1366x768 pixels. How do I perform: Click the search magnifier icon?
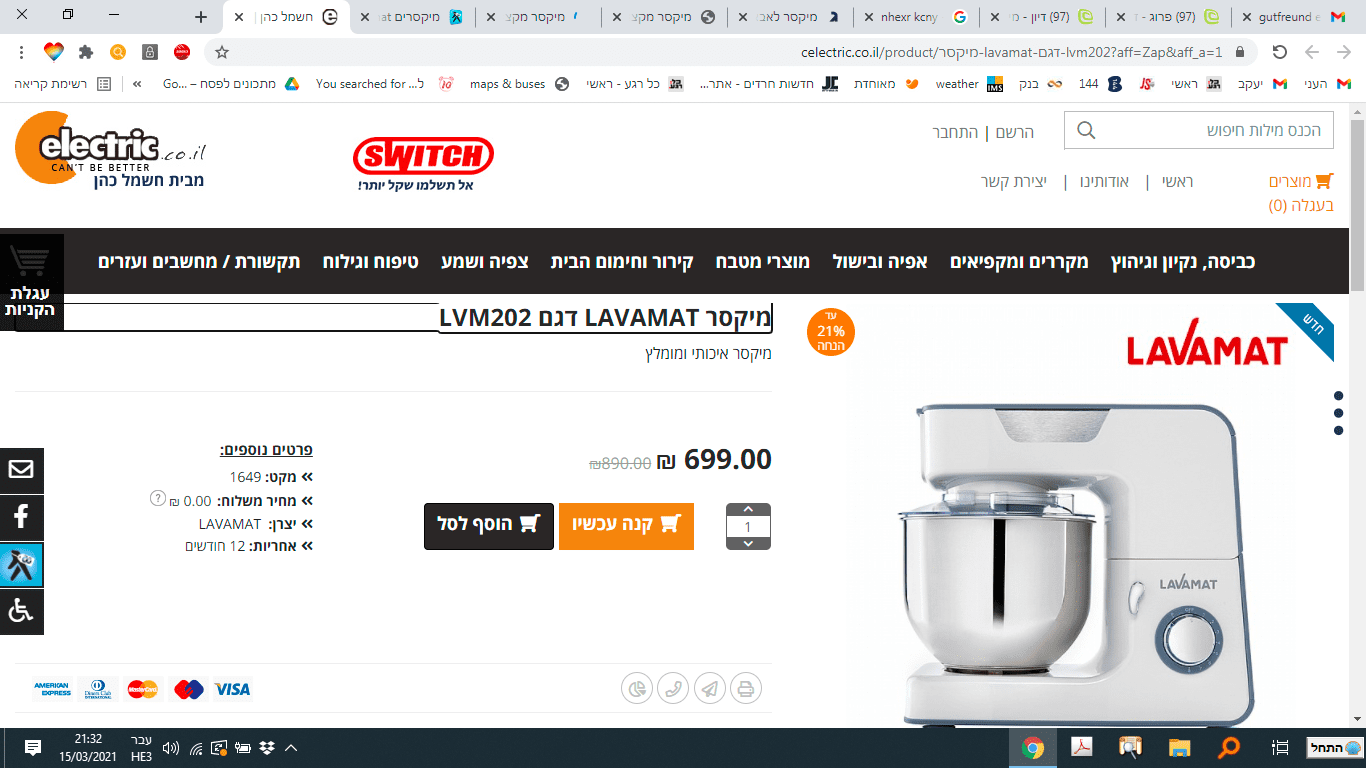coord(1086,131)
